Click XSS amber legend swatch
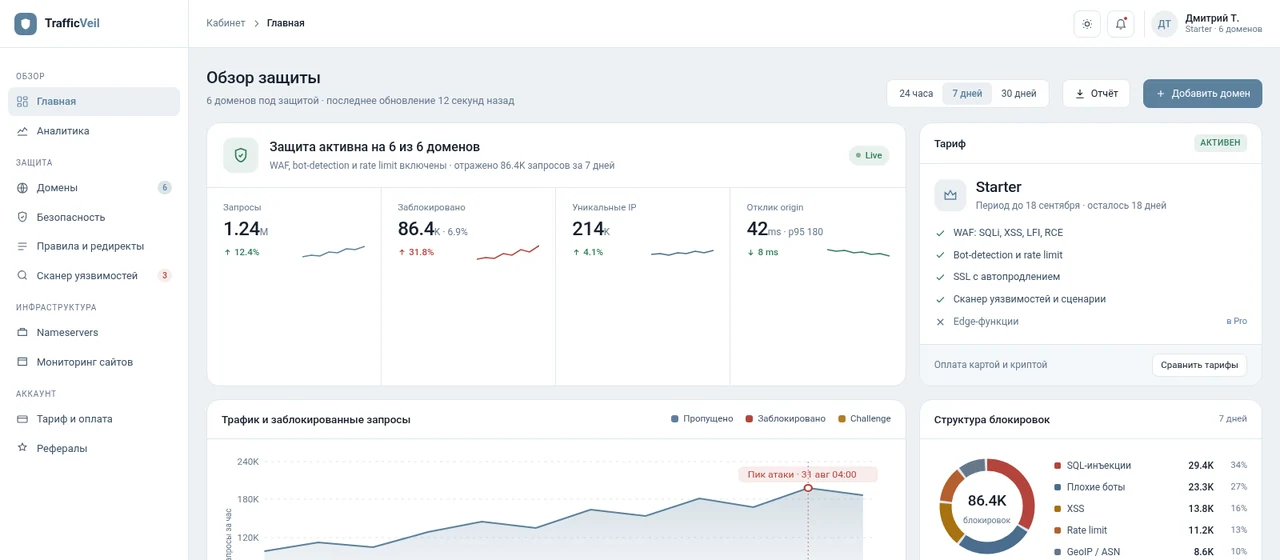This screenshot has height=560, width=1280. point(1057,509)
